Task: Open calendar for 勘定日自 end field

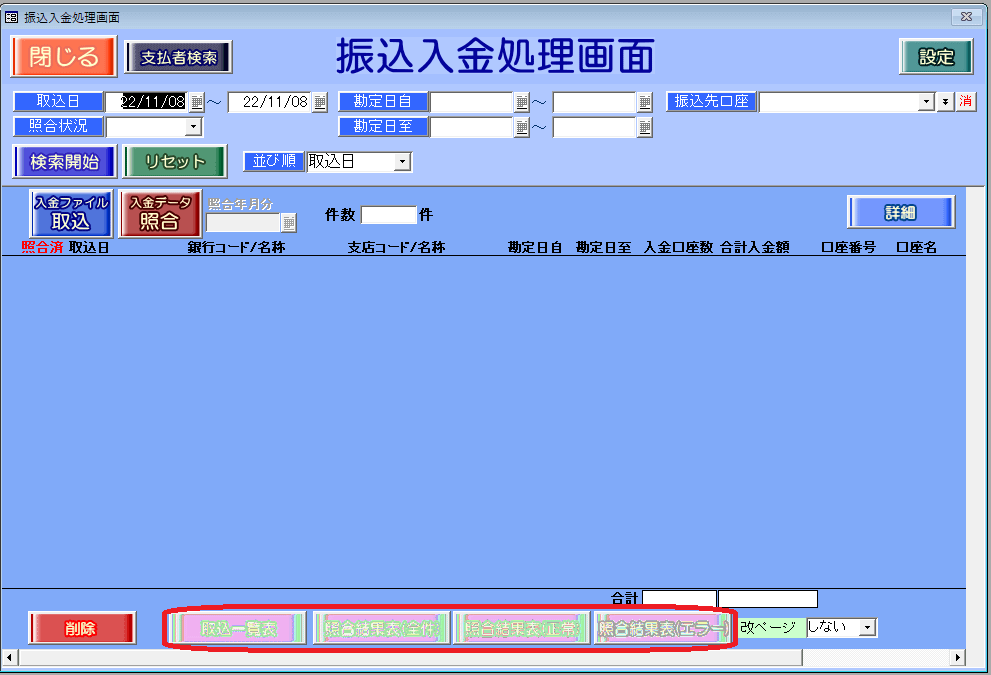Action: click(644, 102)
